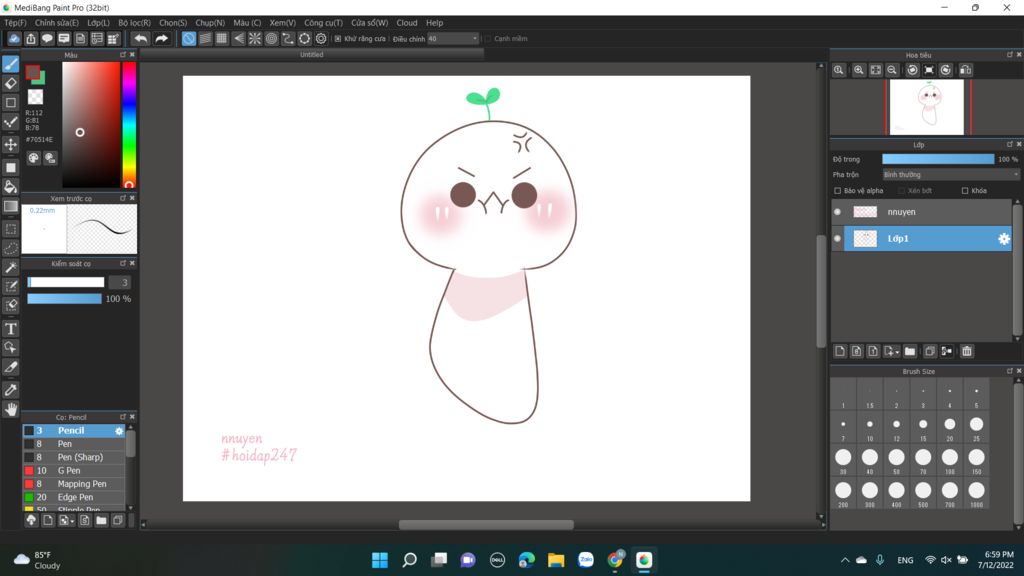This screenshot has width=1024, height=576.
Task: Add a layer folder in layer panel
Action: pyautogui.click(x=910, y=351)
